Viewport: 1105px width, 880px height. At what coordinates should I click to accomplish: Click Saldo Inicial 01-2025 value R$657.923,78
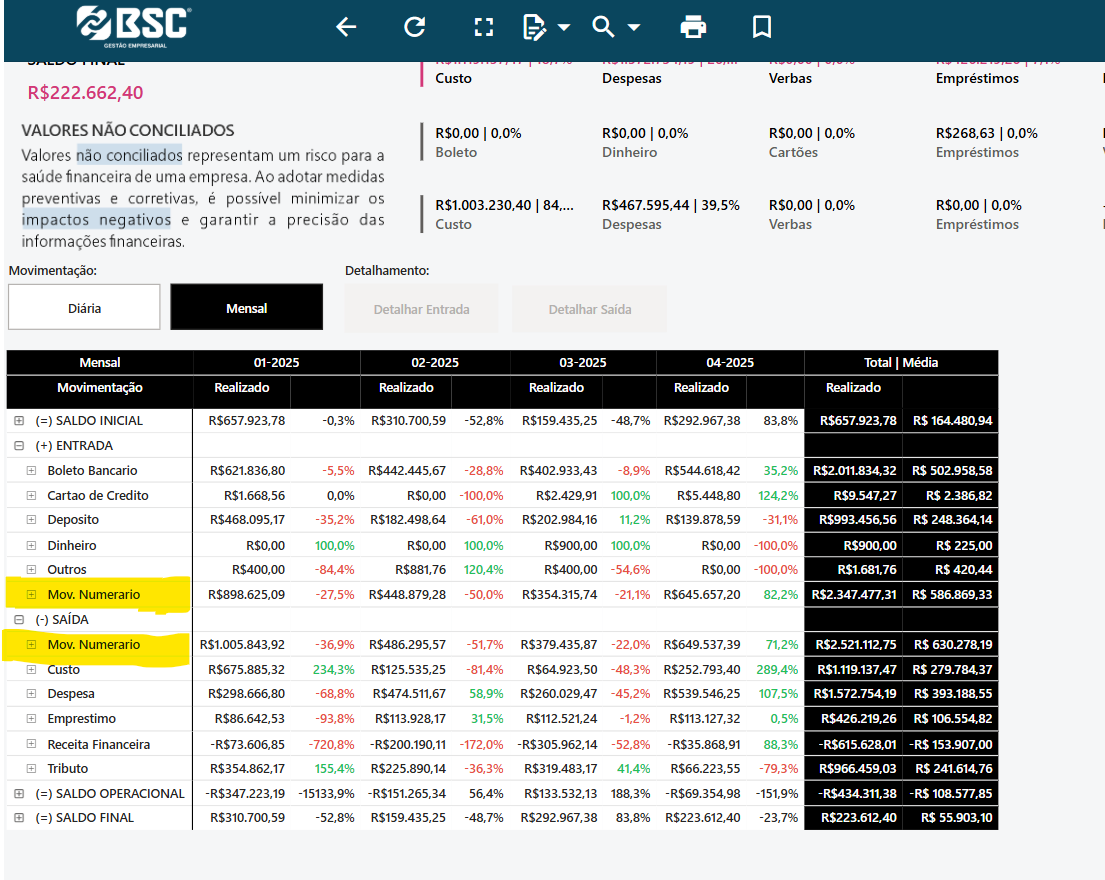[247, 421]
